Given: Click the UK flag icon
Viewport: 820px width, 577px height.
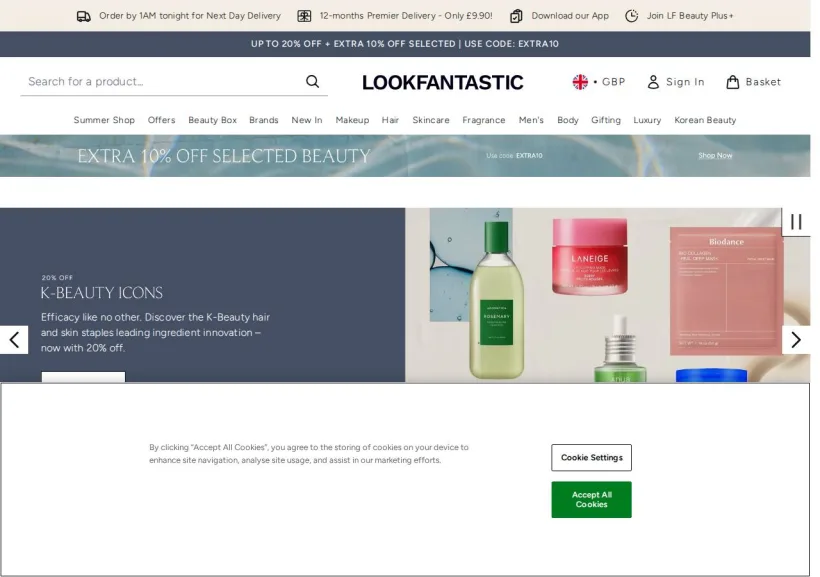Looking at the screenshot, I should tap(580, 82).
